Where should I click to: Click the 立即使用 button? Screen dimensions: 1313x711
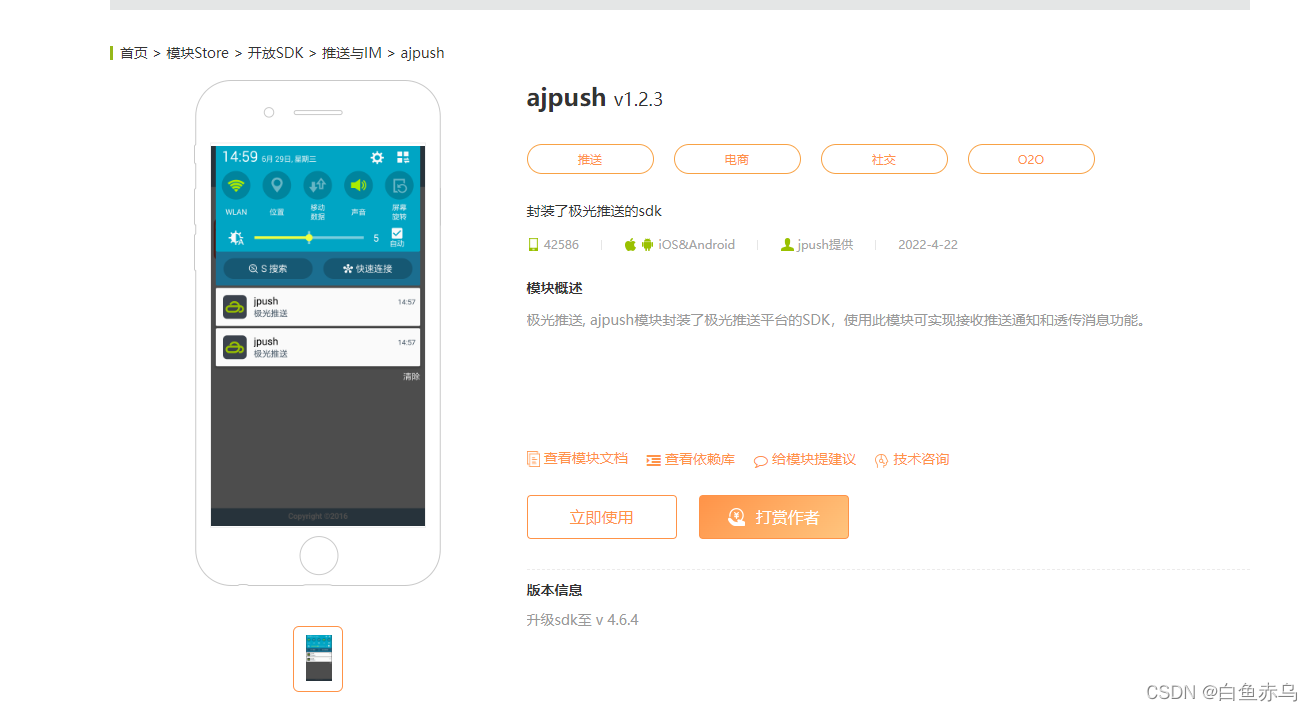pyautogui.click(x=602, y=517)
